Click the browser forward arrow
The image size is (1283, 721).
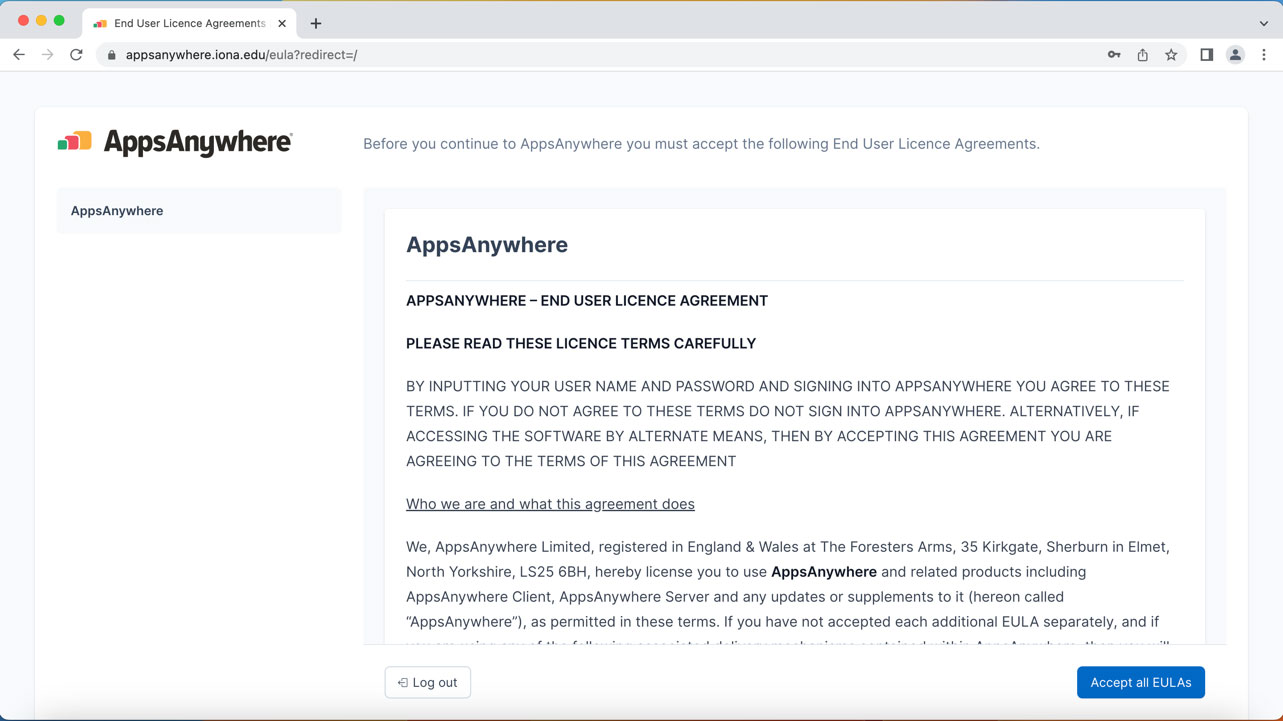(47, 55)
